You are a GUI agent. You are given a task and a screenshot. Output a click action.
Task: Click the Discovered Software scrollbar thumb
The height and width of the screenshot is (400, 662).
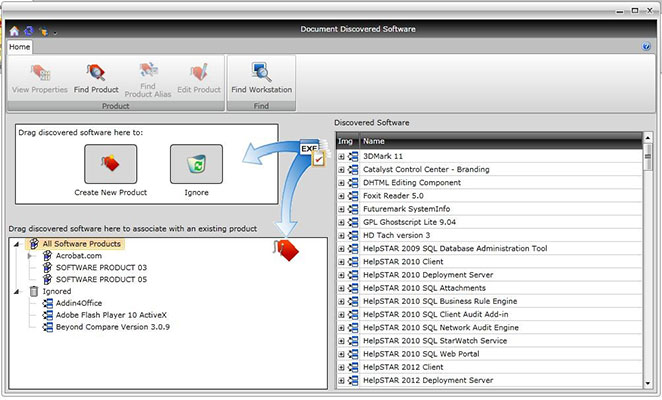coord(648,157)
